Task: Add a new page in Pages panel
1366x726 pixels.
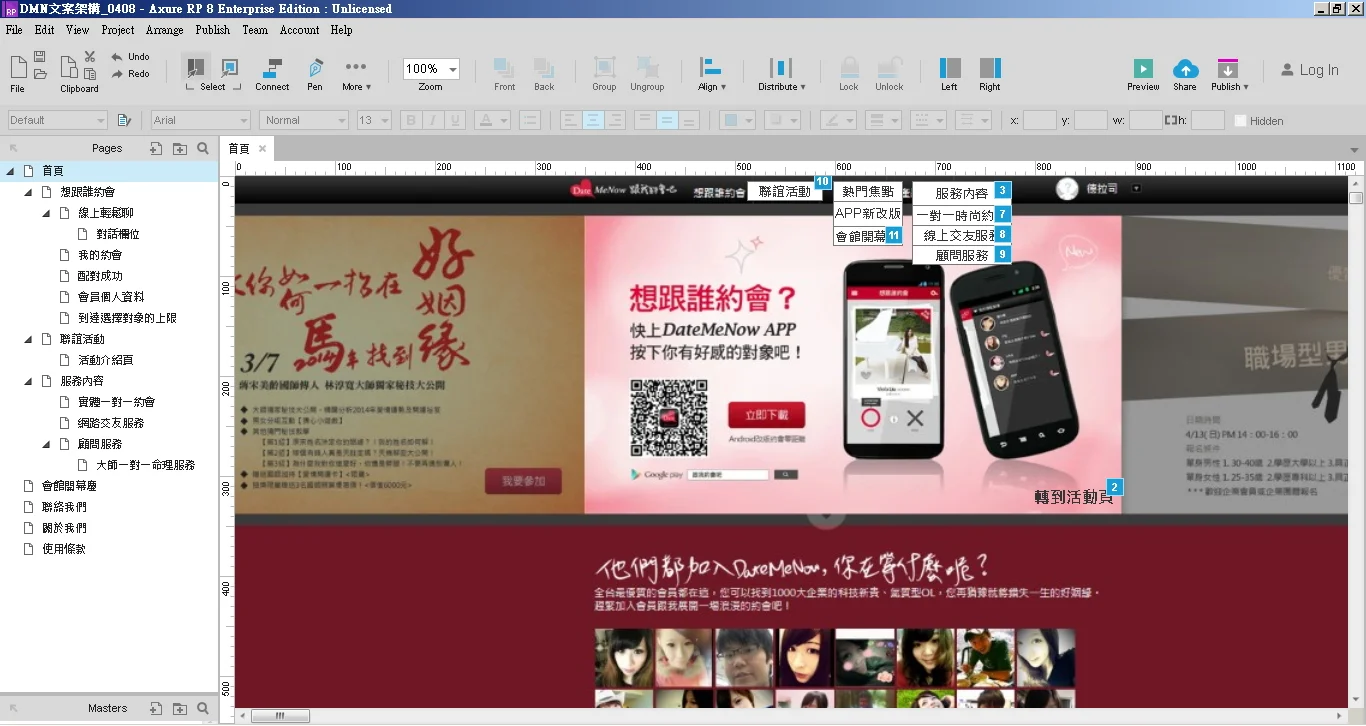Action: pos(156,148)
